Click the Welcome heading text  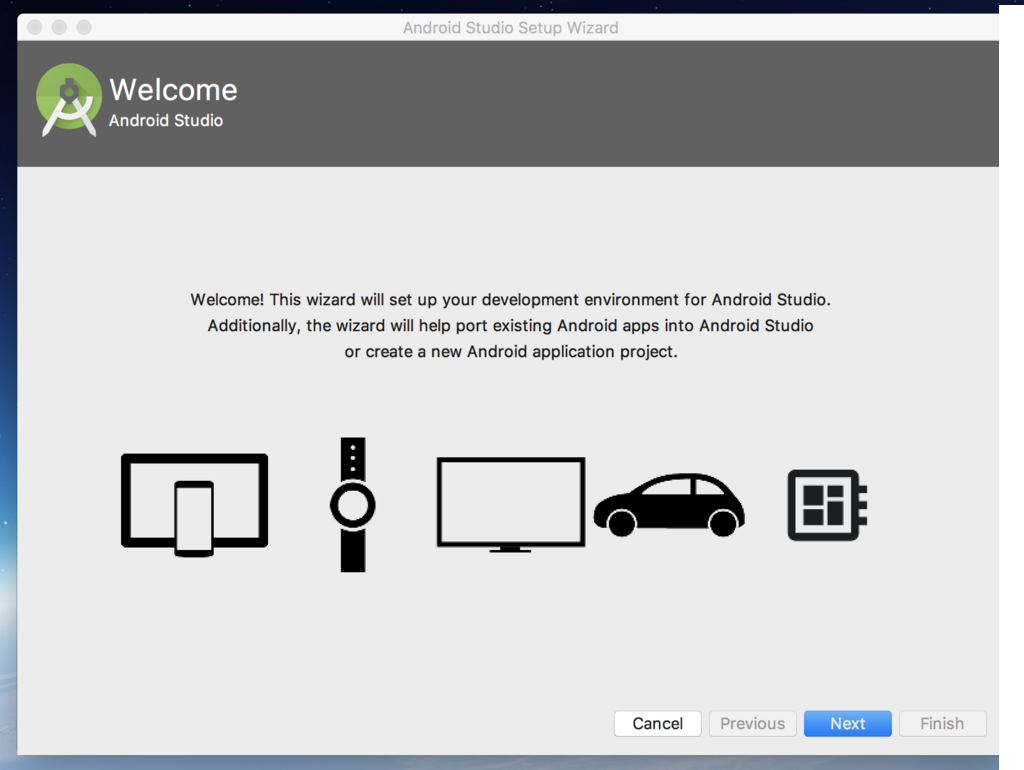pyautogui.click(x=173, y=89)
